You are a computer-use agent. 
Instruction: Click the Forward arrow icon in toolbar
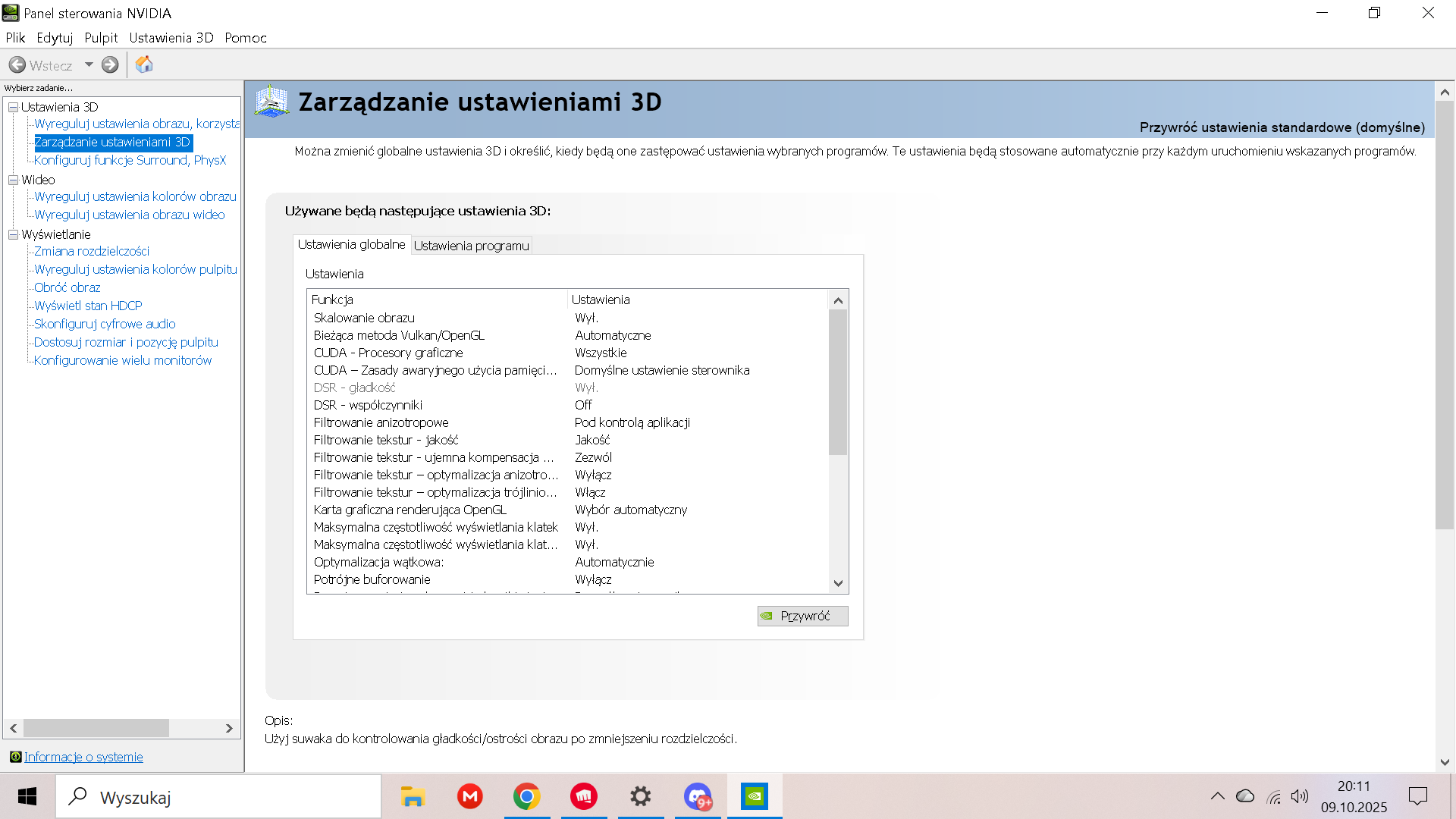[x=110, y=65]
